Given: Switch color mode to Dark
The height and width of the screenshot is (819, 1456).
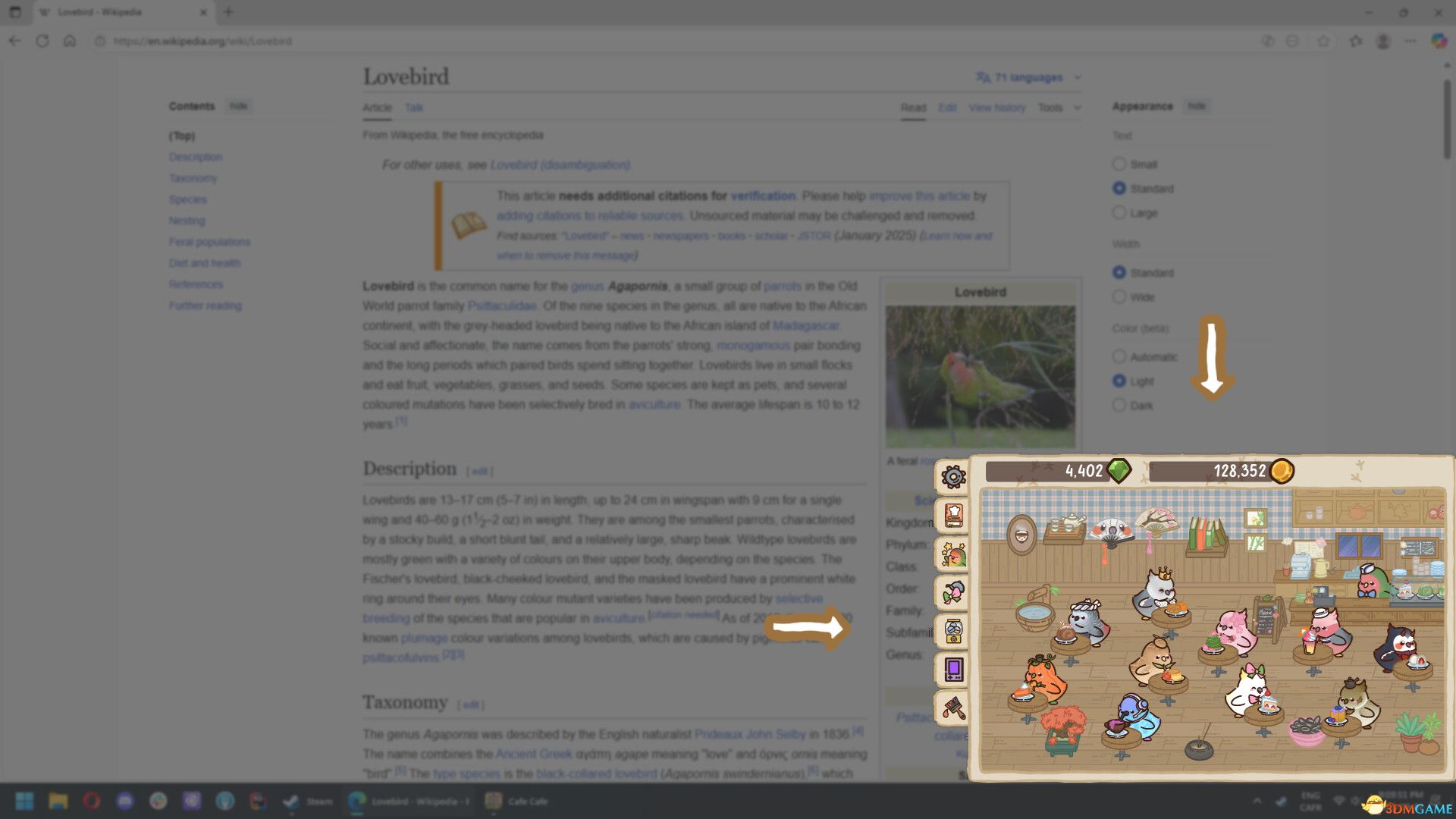Looking at the screenshot, I should [x=1119, y=405].
